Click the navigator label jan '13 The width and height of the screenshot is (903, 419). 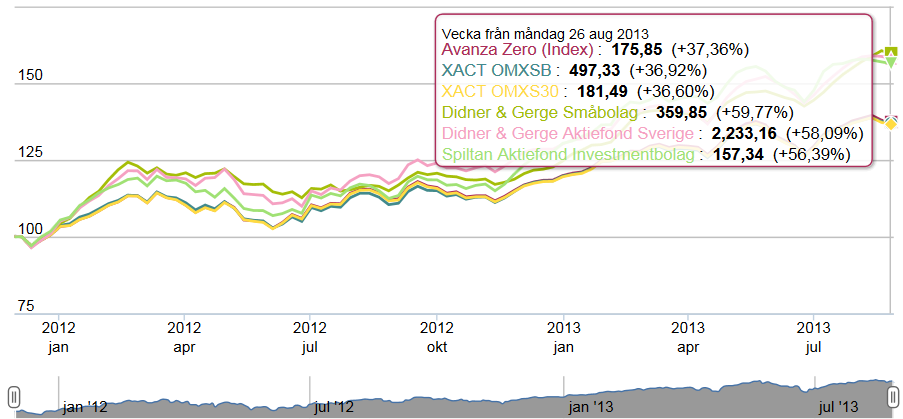[591, 407]
